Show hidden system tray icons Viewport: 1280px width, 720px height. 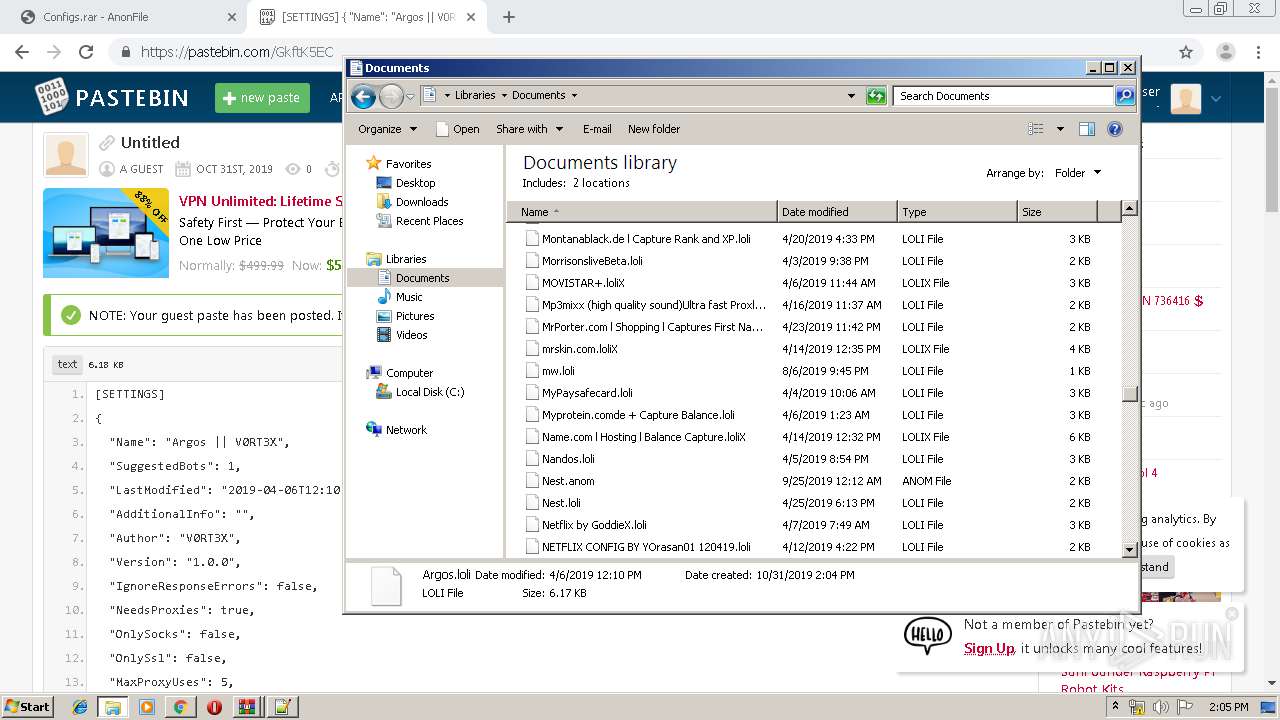pos(1116,707)
